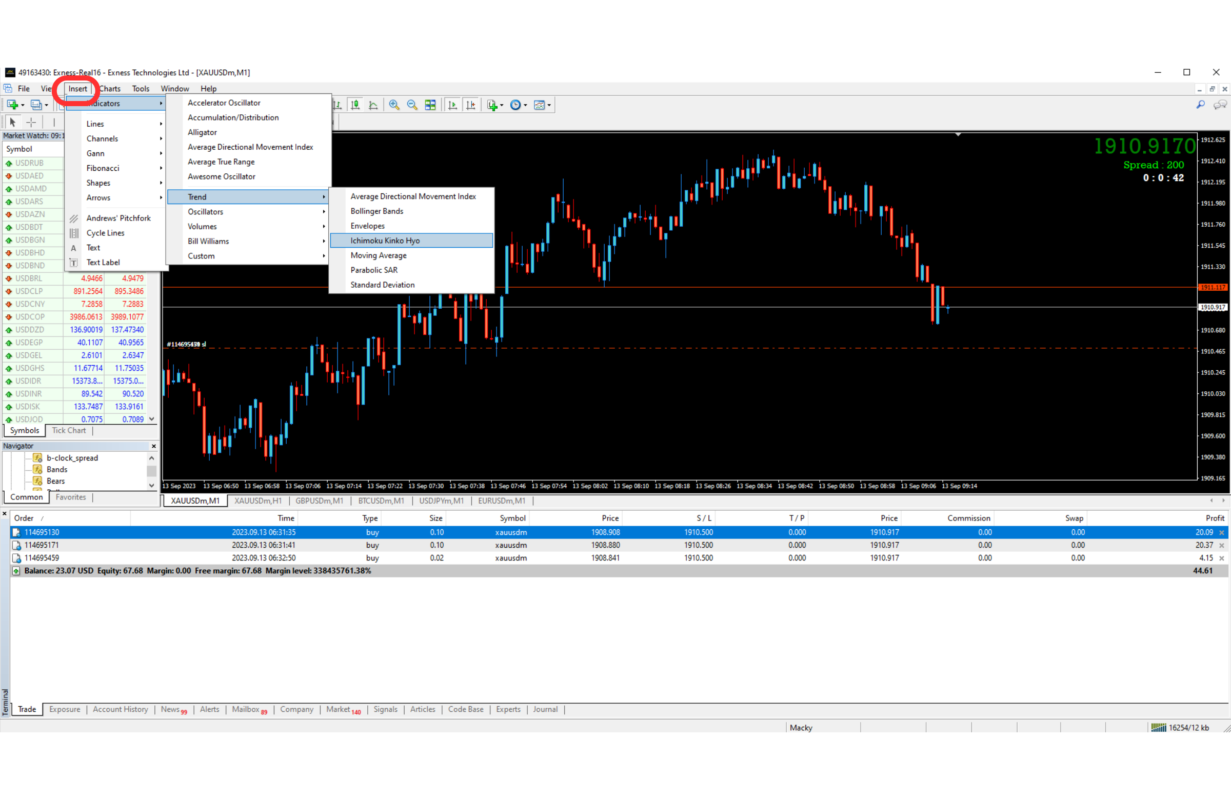
Task: Open the Tools menu
Action: (x=141, y=89)
